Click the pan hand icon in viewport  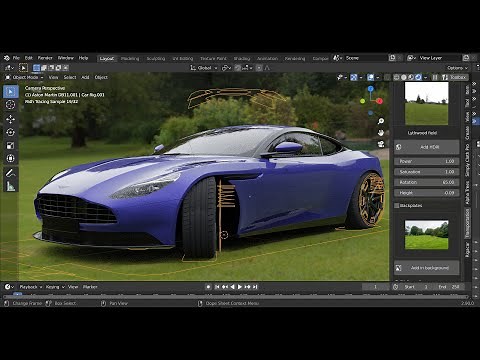tap(381, 133)
